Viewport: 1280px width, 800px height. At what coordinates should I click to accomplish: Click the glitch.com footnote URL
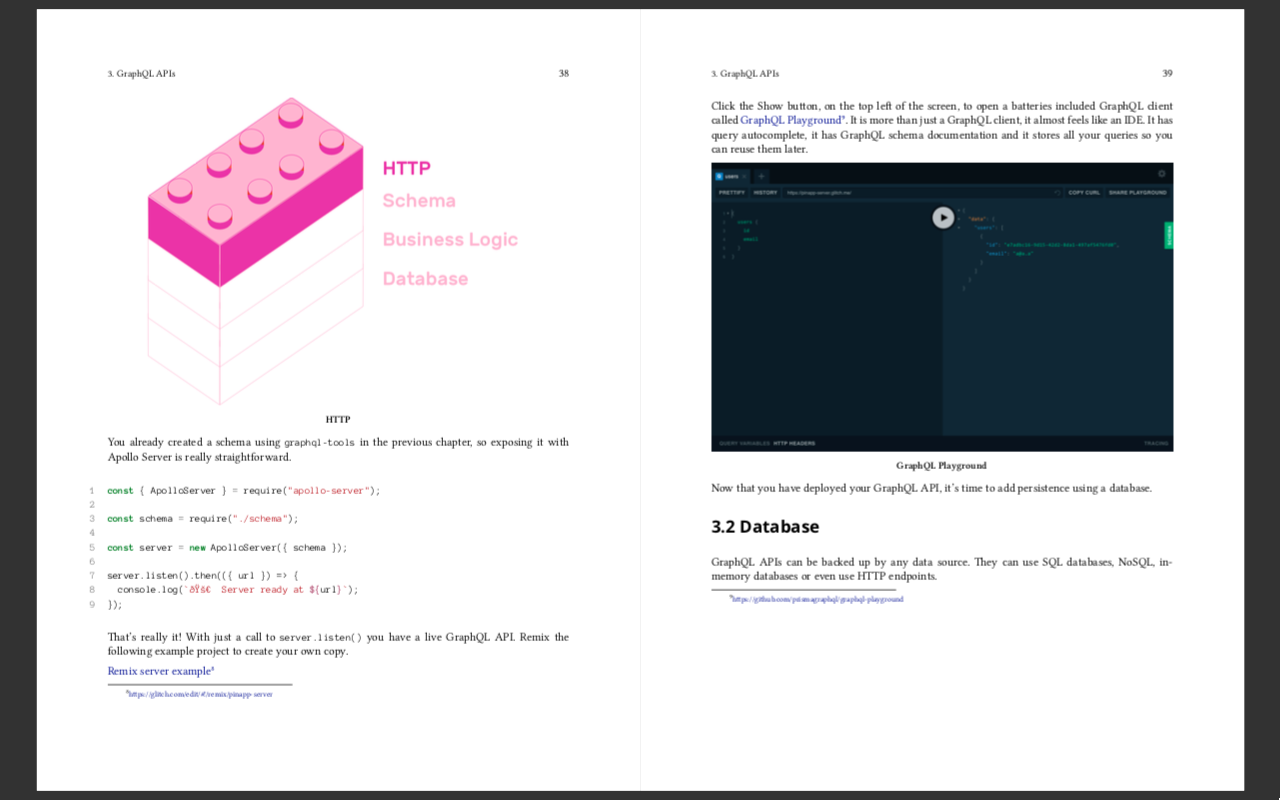click(198, 694)
